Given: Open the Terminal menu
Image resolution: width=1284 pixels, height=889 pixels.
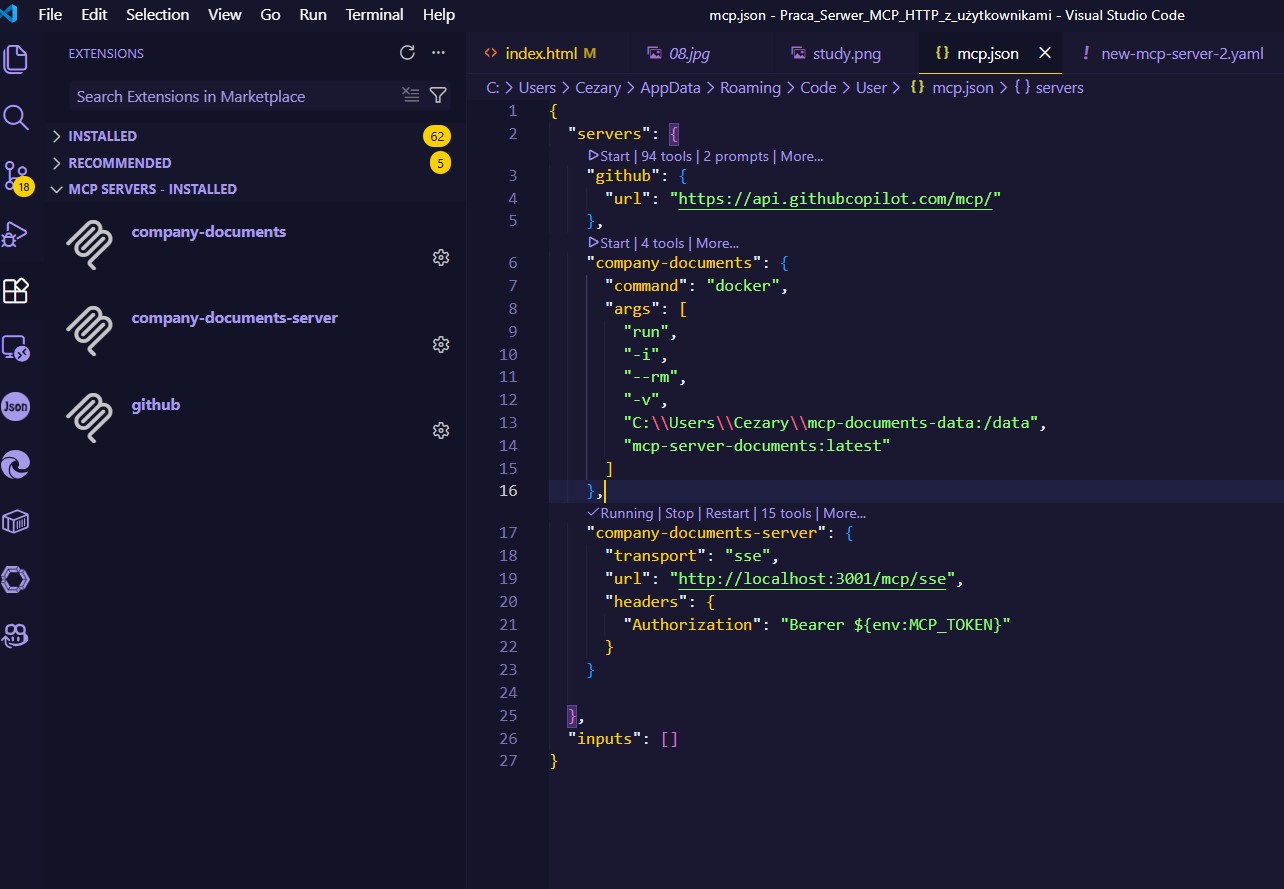Looking at the screenshot, I should pyautogui.click(x=375, y=15).
